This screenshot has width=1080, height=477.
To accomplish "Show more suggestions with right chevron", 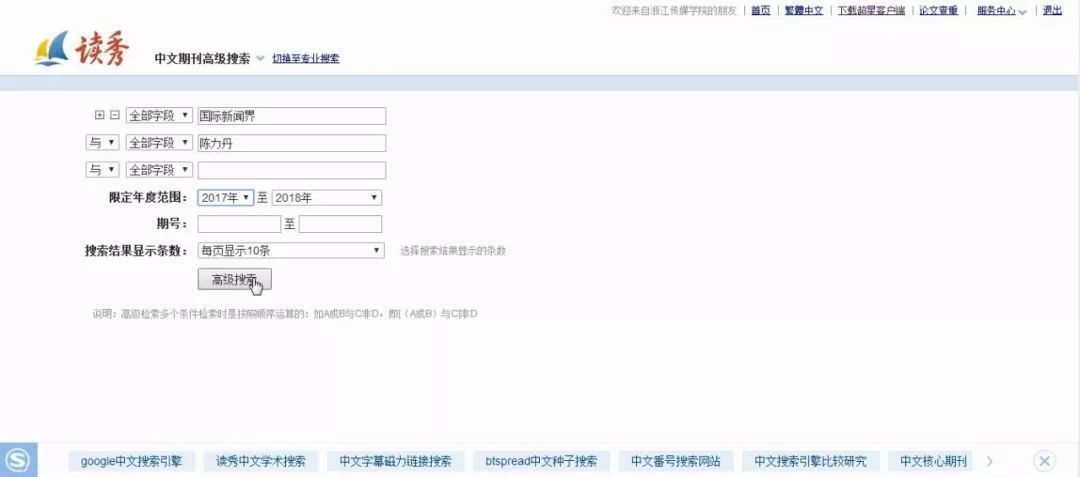I will click(990, 460).
